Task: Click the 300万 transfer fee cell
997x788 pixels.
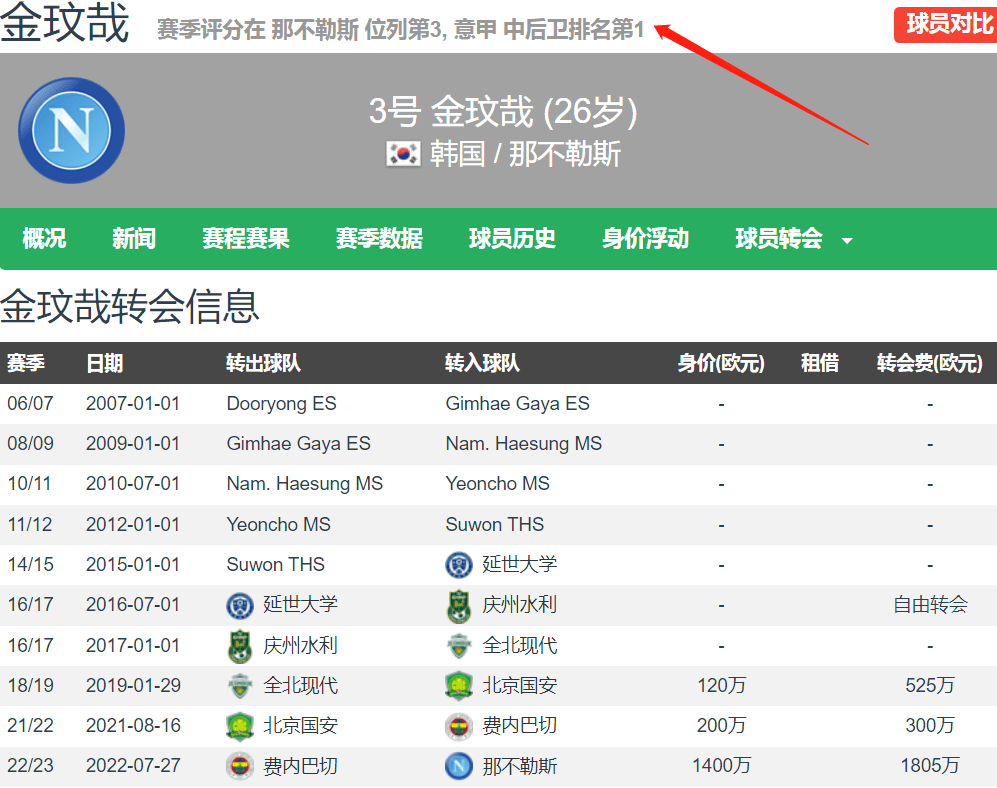Action: tap(930, 726)
